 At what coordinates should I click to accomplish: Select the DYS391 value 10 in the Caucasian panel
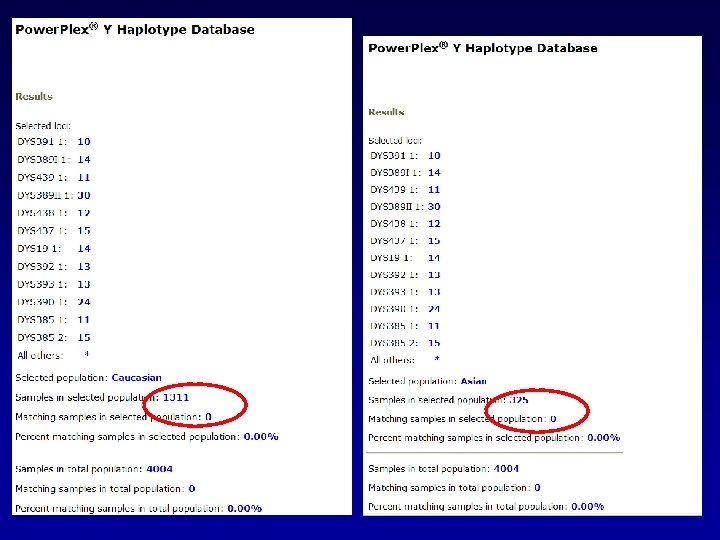pyautogui.click(x=84, y=141)
